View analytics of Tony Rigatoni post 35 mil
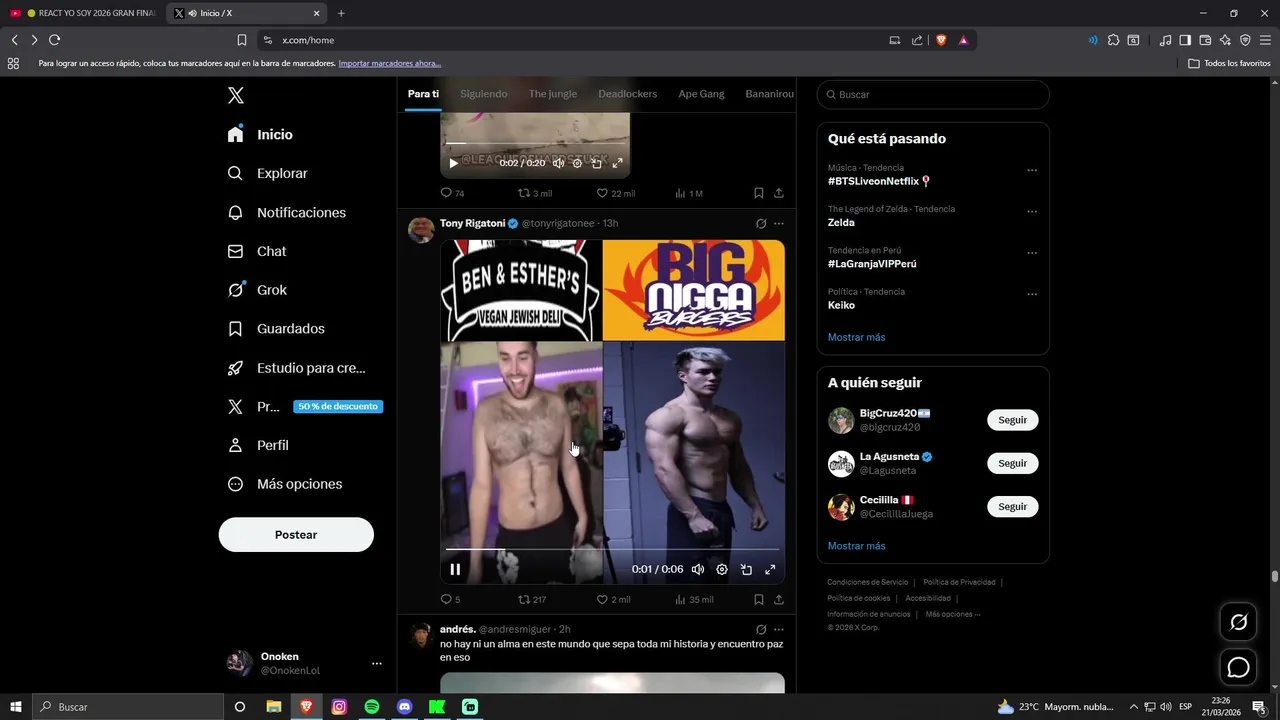Image resolution: width=1280 pixels, height=720 pixels. (694, 600)
